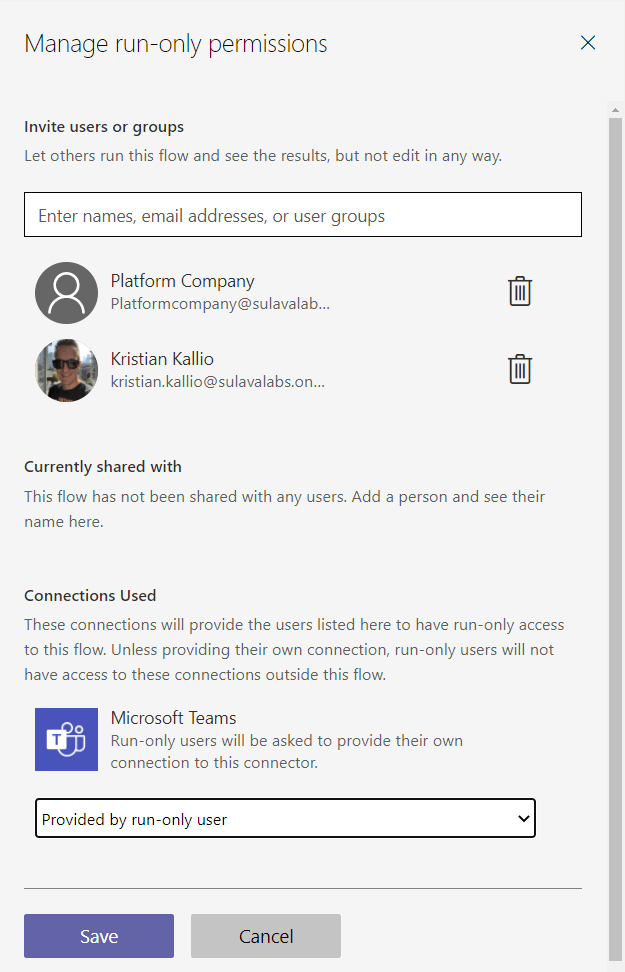
Task: Save the run-only permissions
Action: 99,936
